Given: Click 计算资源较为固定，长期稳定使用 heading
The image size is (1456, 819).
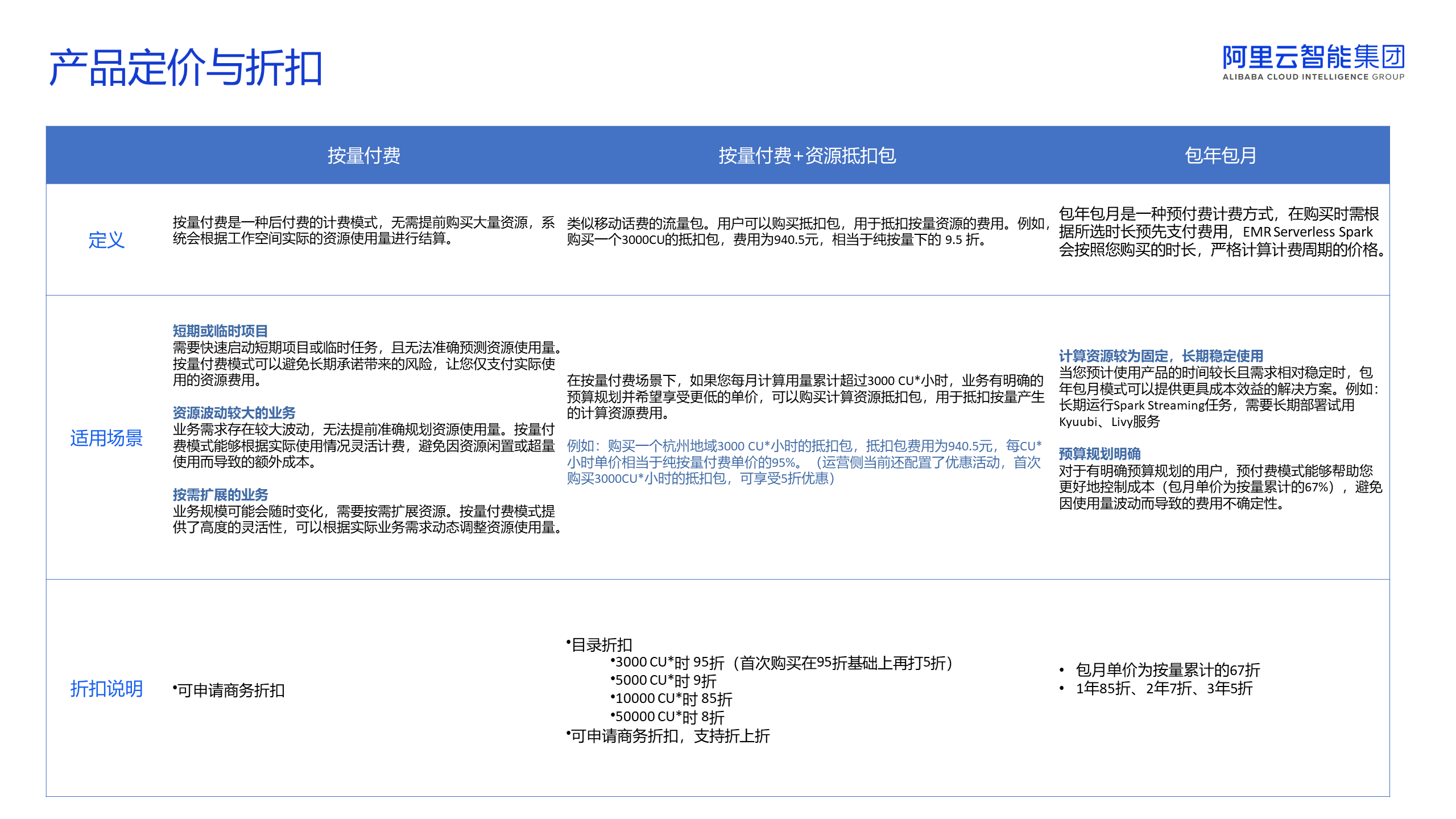Looking at the screenshot, I should coord(1160,356).
